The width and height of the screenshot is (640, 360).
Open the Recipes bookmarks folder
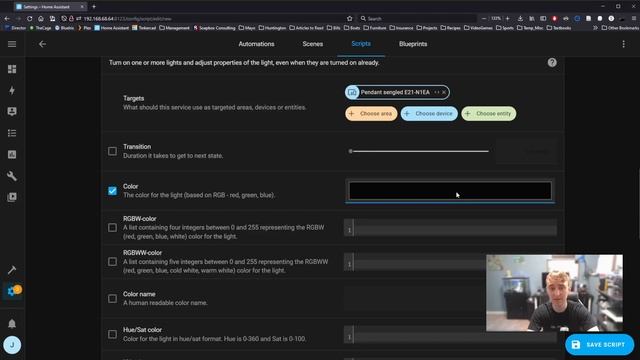point(451,28)
